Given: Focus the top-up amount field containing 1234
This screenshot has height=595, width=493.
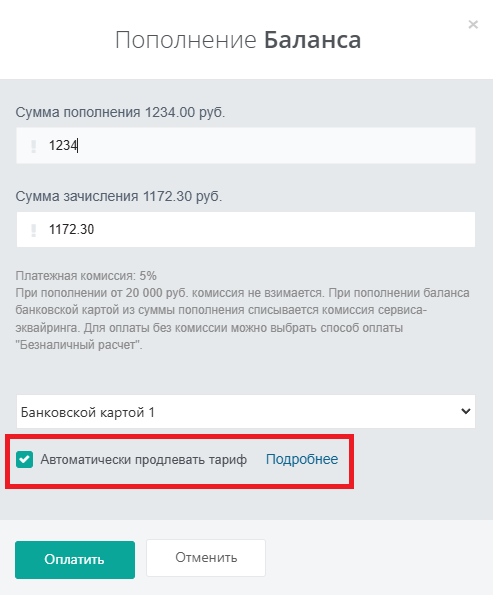Looking at the screenshot, I should (x=246, y=146).
